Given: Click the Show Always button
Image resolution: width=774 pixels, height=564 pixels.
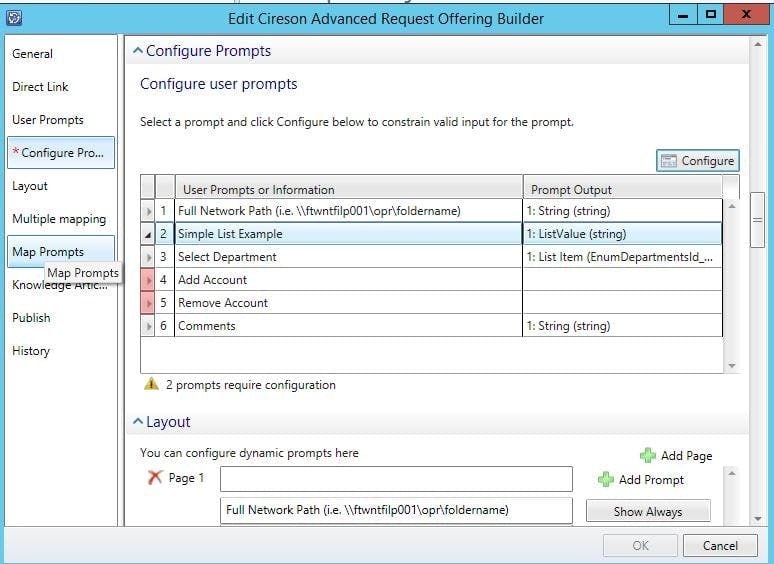Looking at the screenshot, I should tap(648, 512).
